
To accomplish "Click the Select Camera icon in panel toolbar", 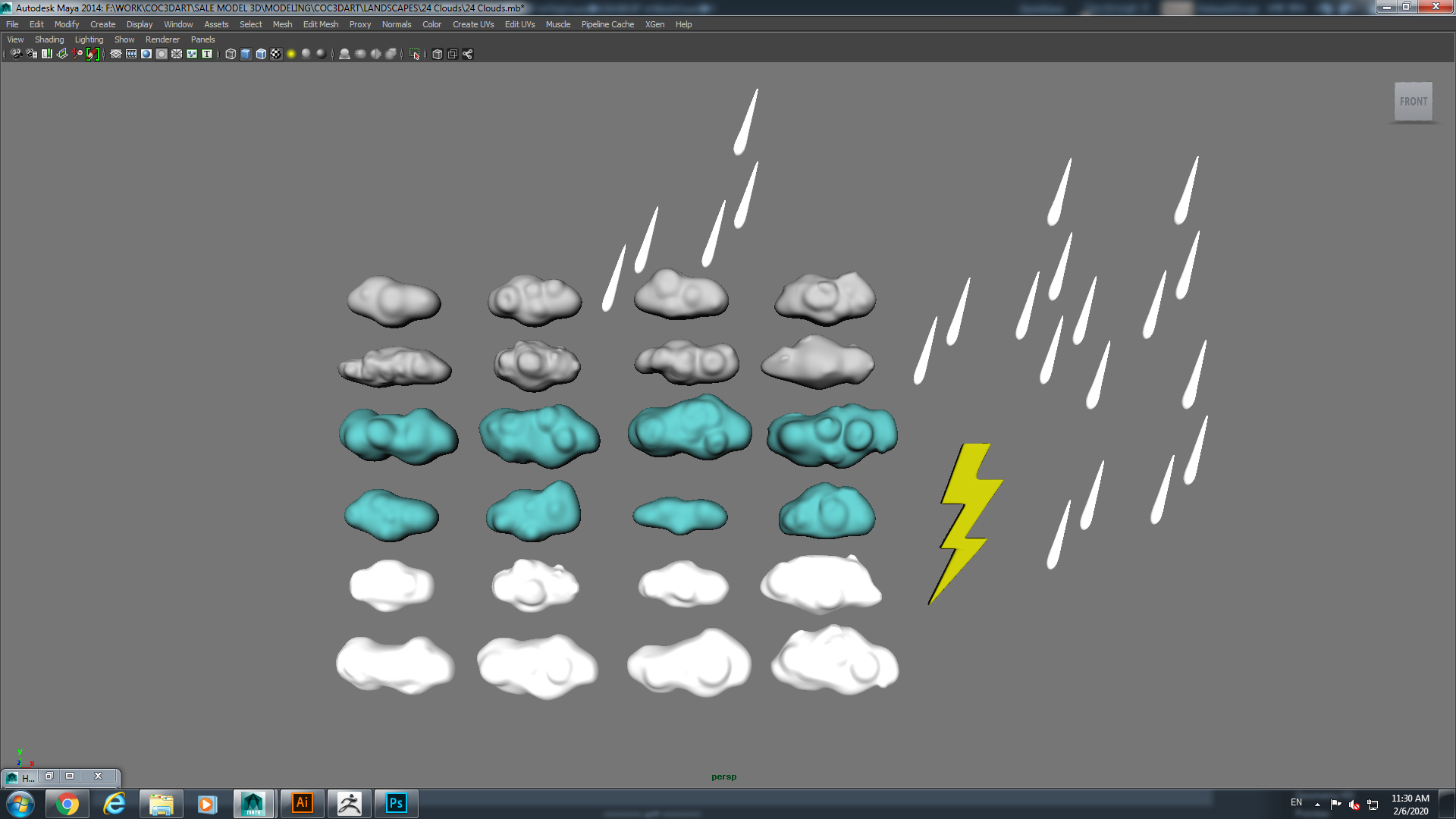I will click(x=16, y=54).
